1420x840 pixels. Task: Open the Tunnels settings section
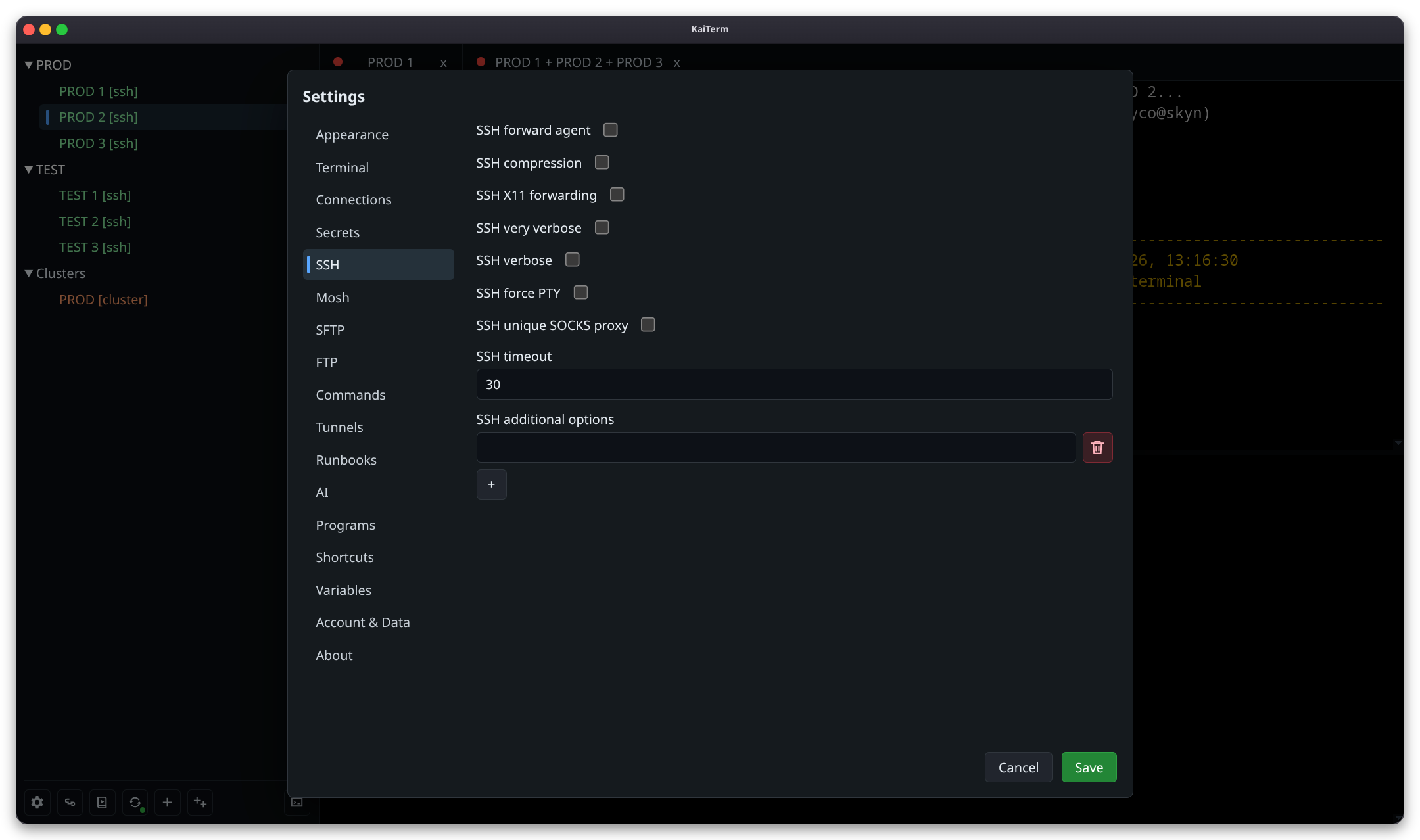379,427
